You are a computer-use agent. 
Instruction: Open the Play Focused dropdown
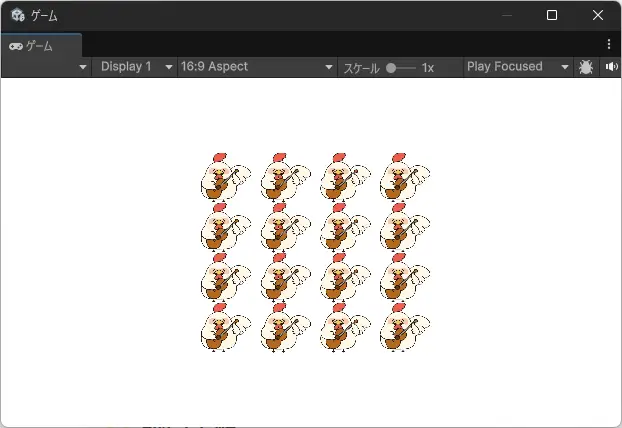(518, 67)
